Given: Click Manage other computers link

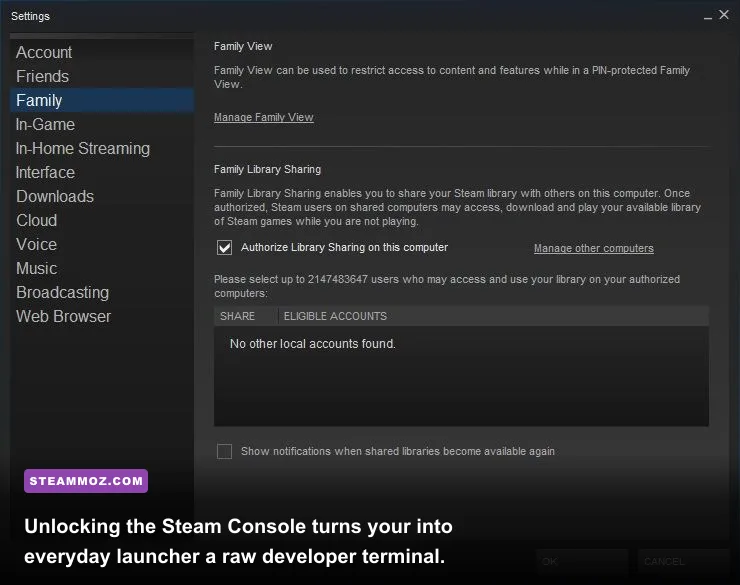Looking at the screenshot, I should (594, 248).
